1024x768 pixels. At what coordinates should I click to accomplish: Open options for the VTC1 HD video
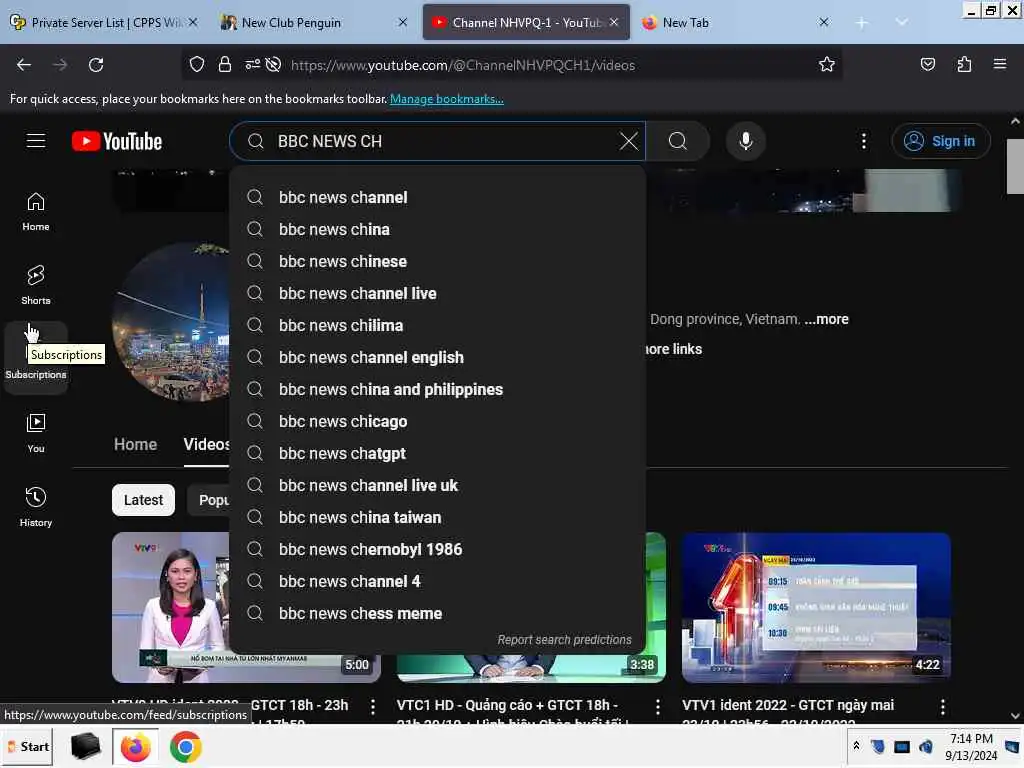click(x=658, y=706)
